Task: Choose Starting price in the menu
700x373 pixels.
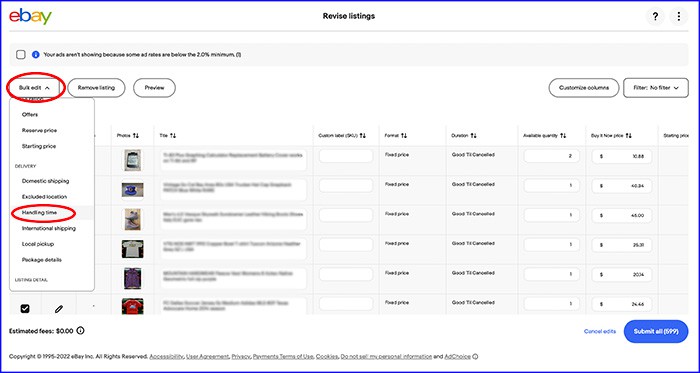Action: coord(39,146)
